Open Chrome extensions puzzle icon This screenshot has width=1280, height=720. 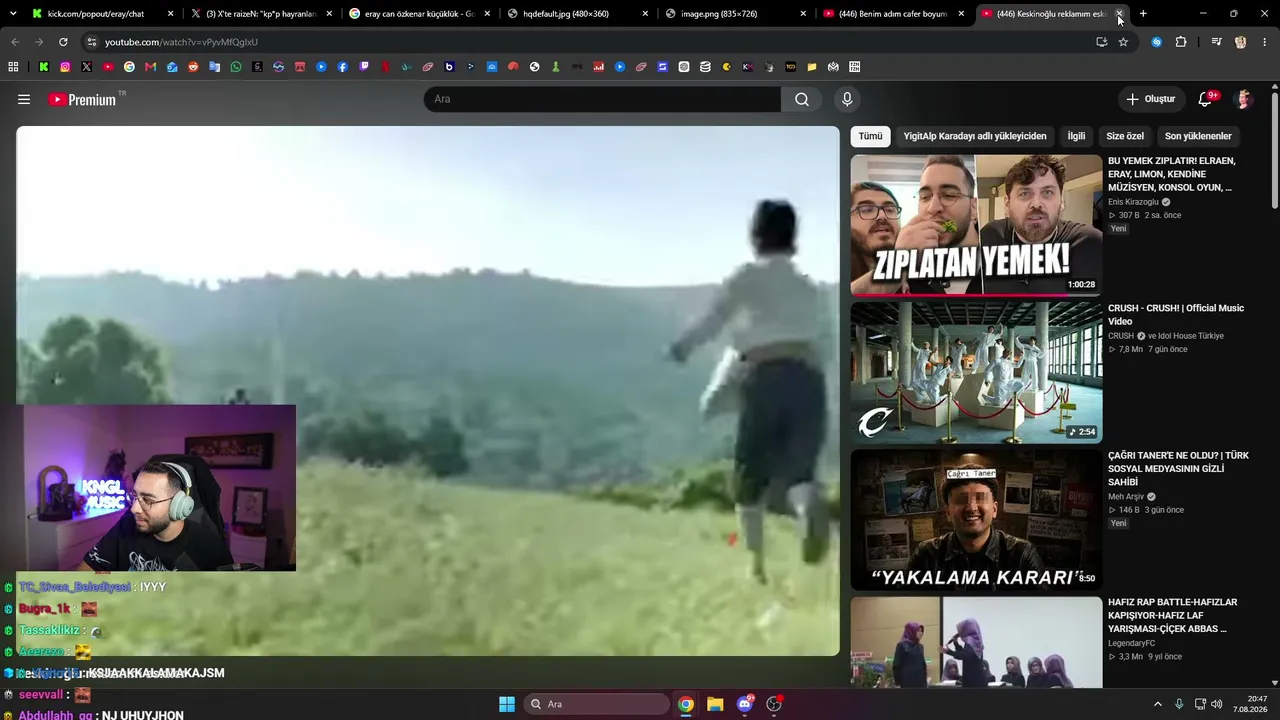(x=1181, y=42)
